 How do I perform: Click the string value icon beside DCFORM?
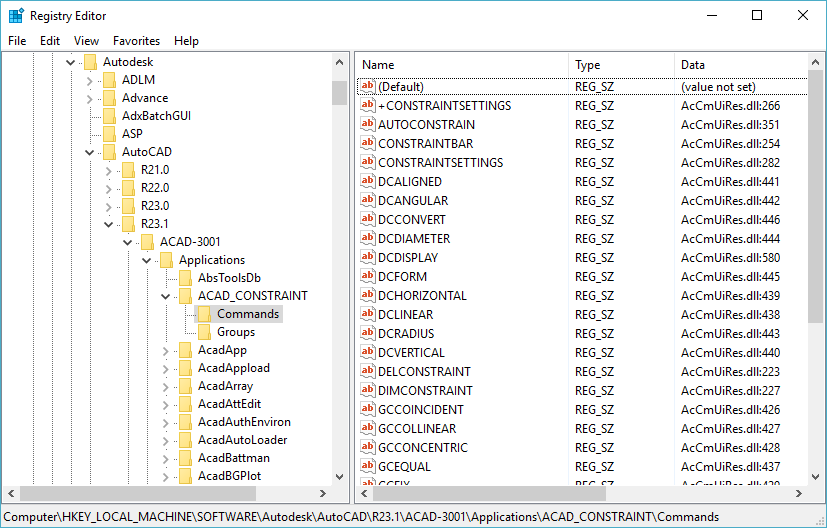(368, 276)
